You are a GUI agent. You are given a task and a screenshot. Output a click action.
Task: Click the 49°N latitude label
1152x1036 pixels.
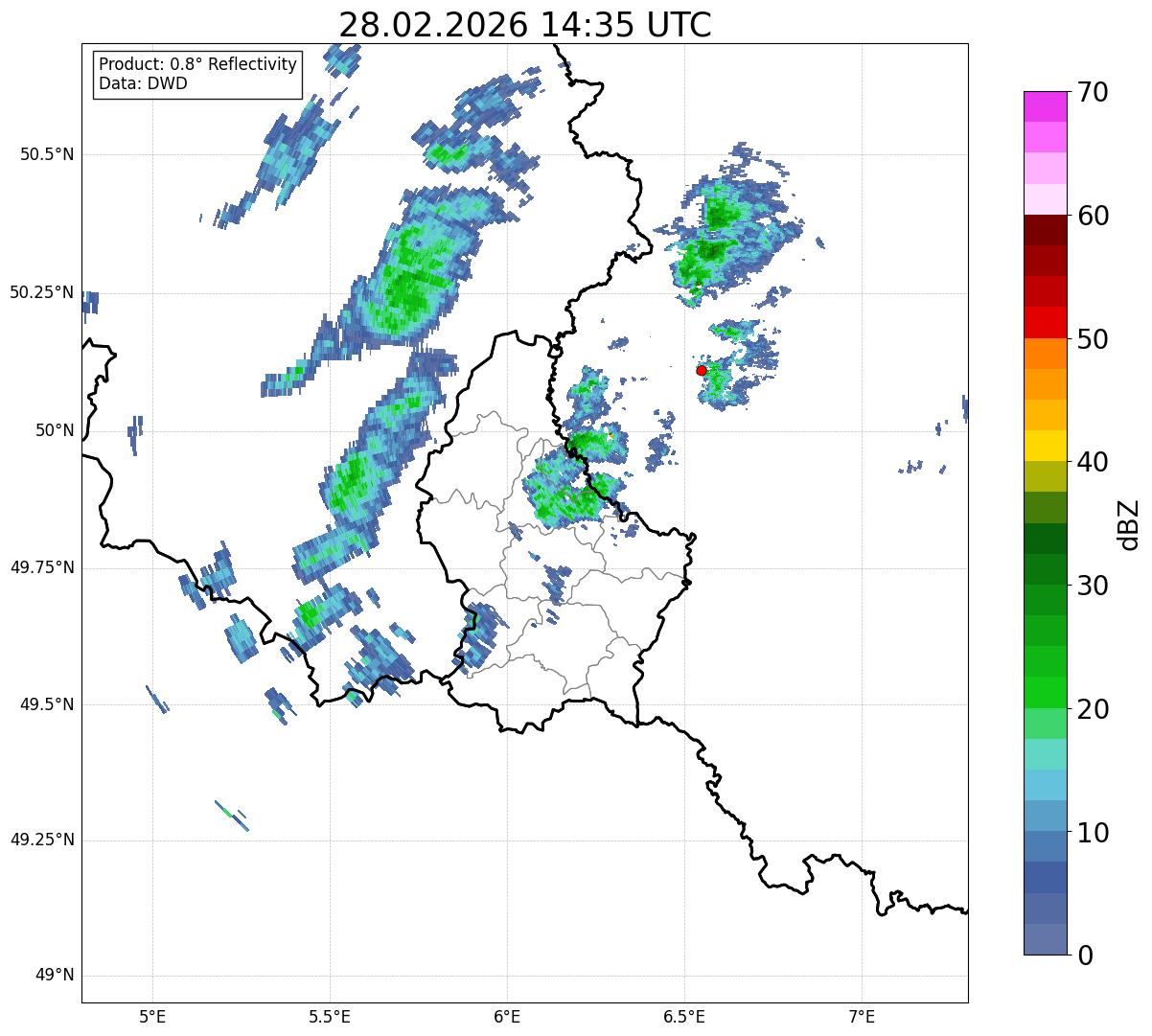click(x=55, y=976)
